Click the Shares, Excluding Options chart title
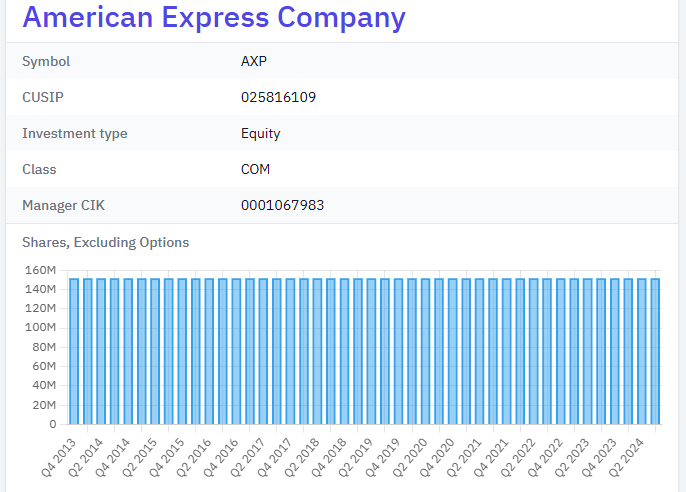 coord(105,242)
